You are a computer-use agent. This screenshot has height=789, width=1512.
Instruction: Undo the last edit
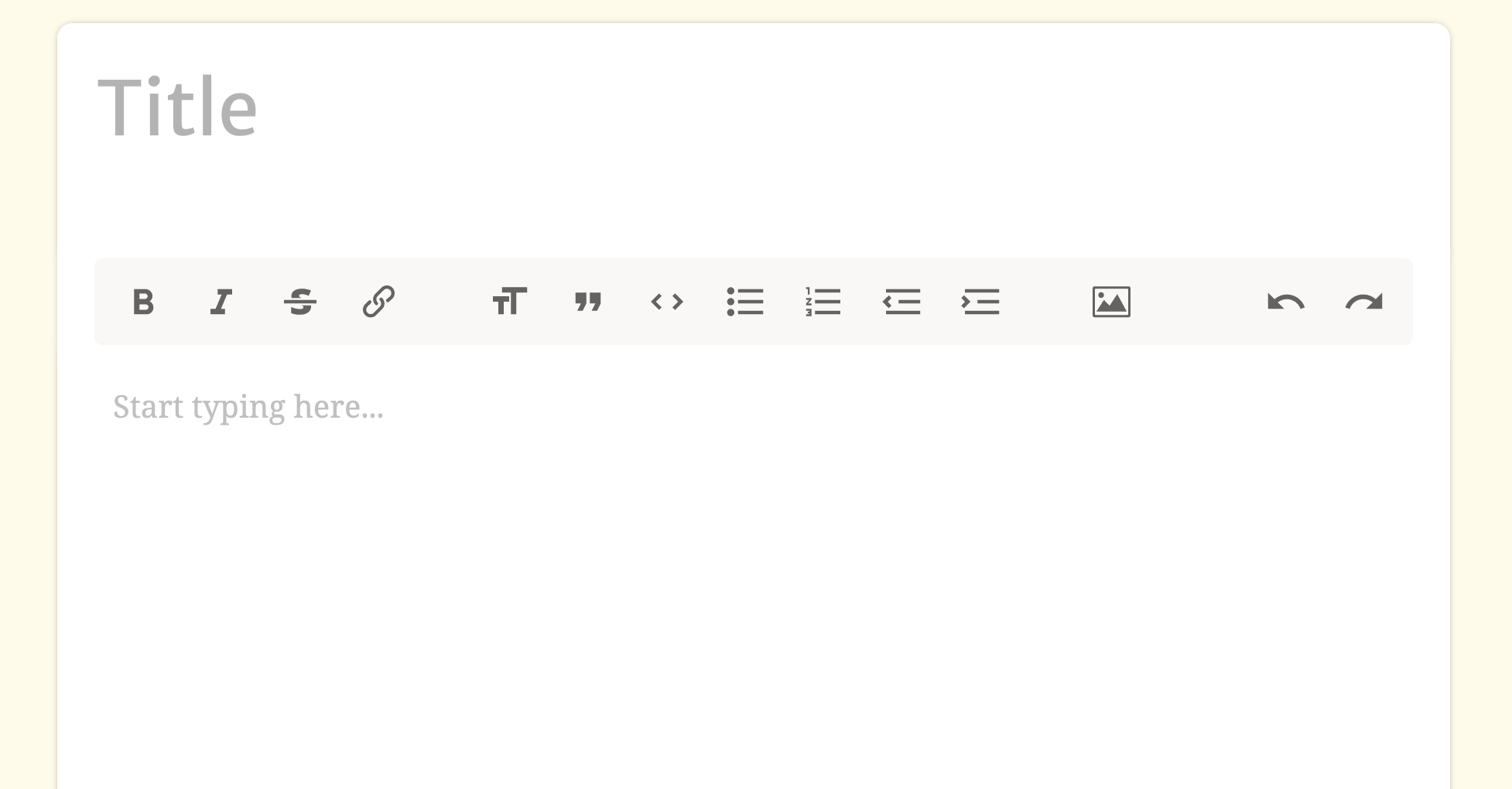(1285, 302)
